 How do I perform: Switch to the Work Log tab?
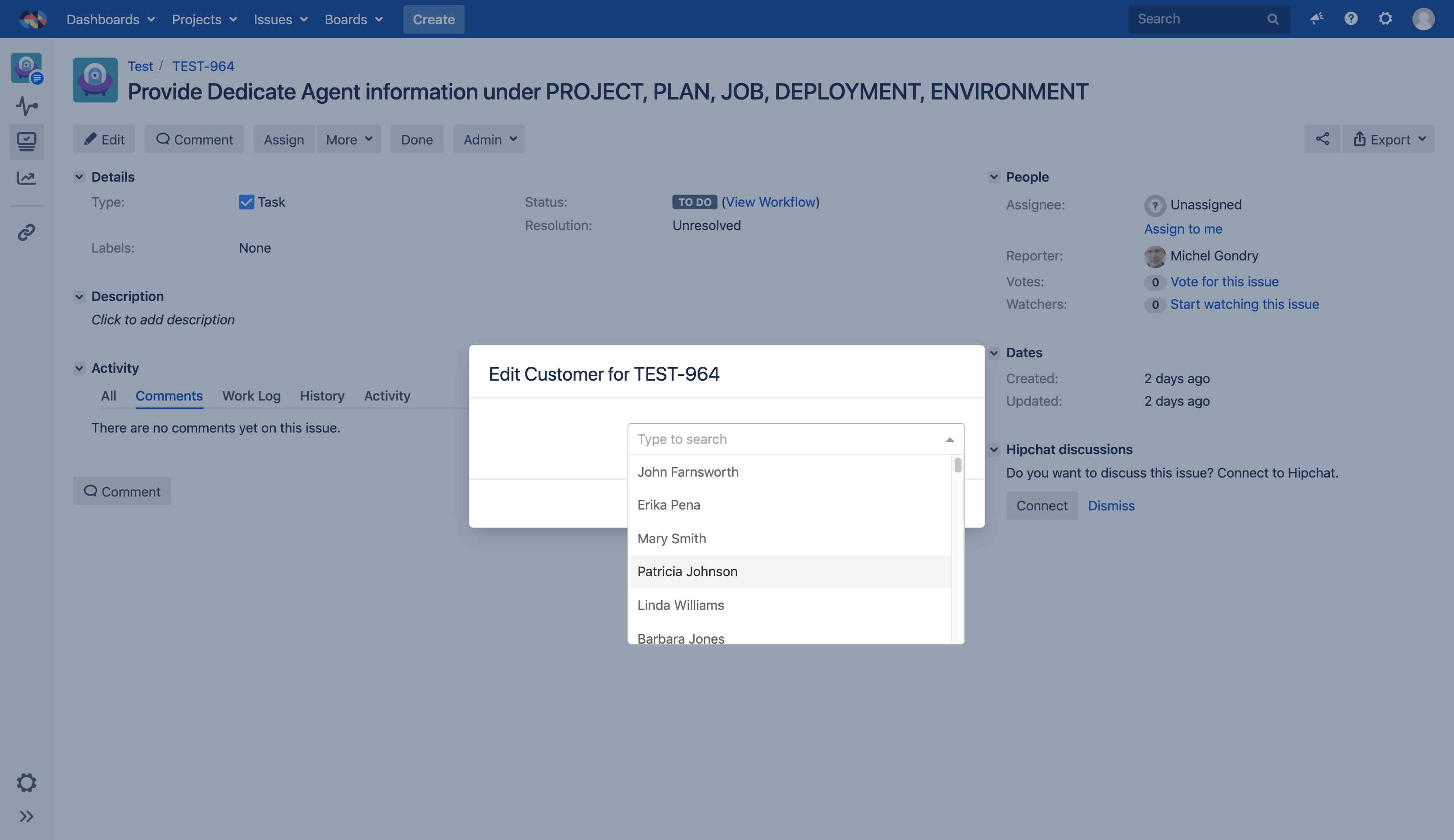251,396
